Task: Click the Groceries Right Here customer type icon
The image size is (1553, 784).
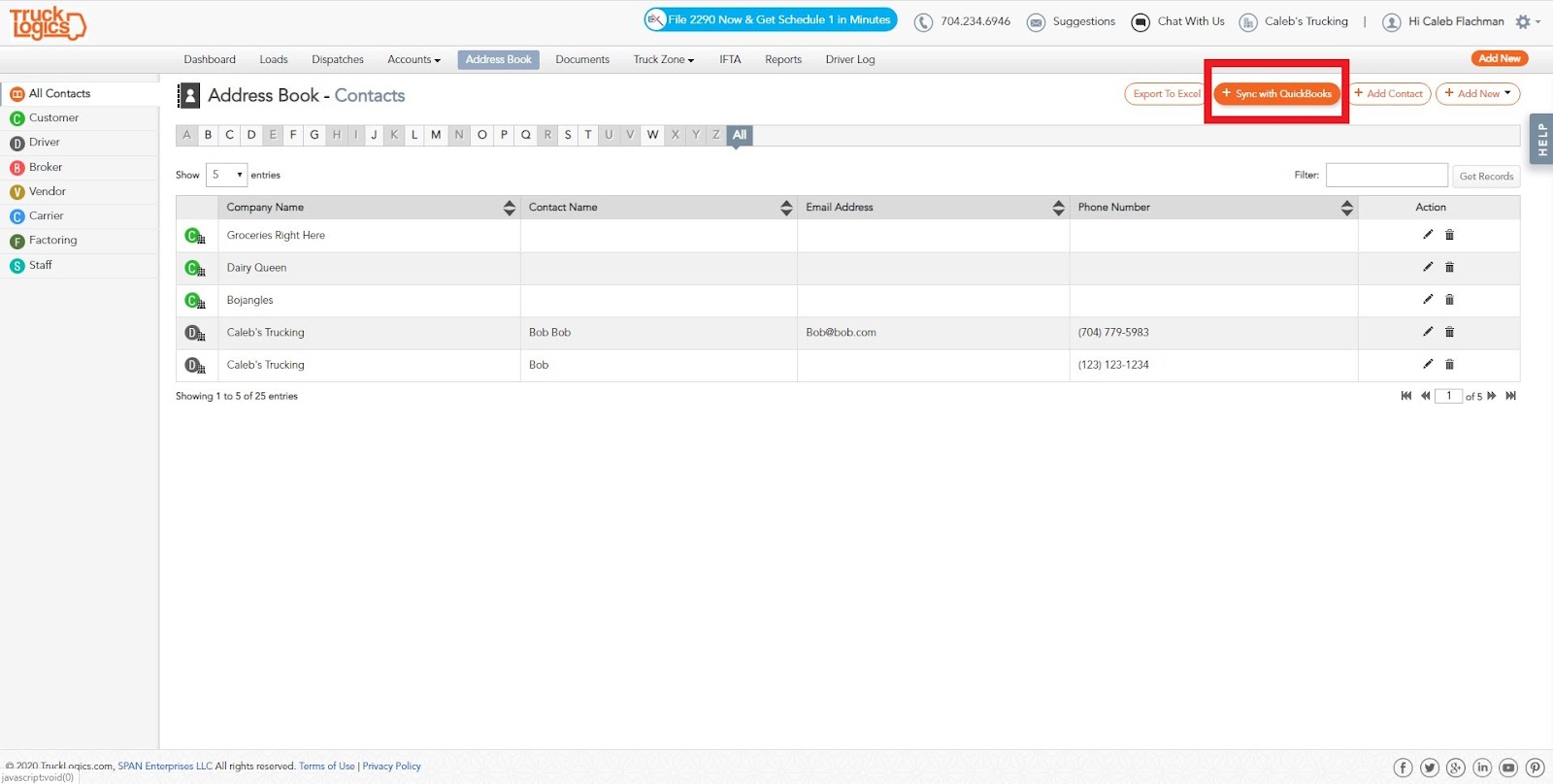Action: (195, 236)
